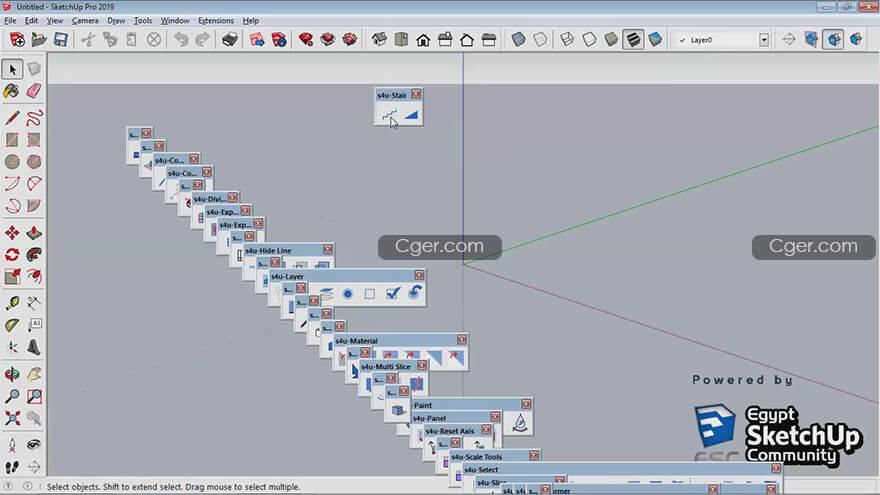Select the Protractor tool
This screenshot has width=880, height=495.
12,325
